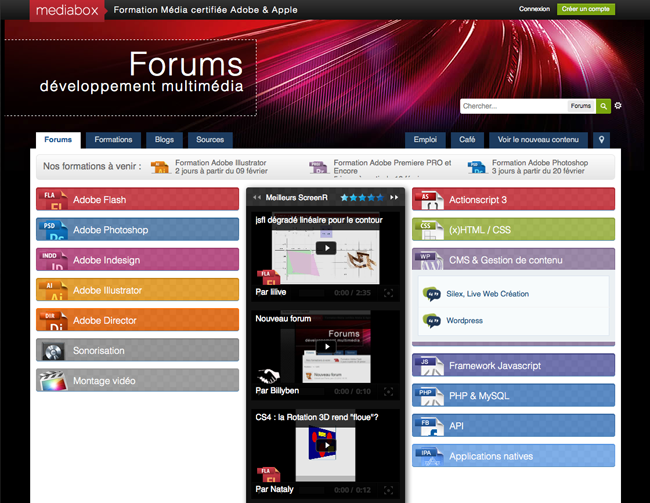
Task: Click the Créer un compte button
Action: coord(585,9)
